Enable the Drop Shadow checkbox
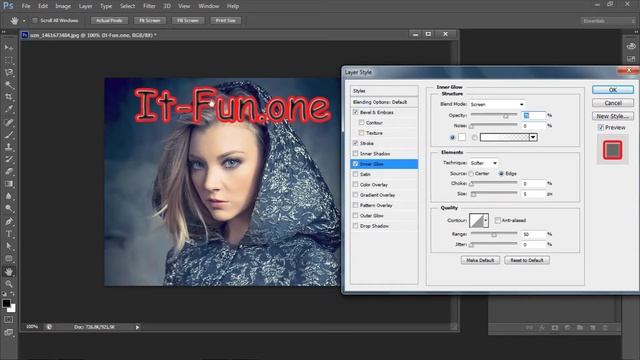 tap(356, 226)
